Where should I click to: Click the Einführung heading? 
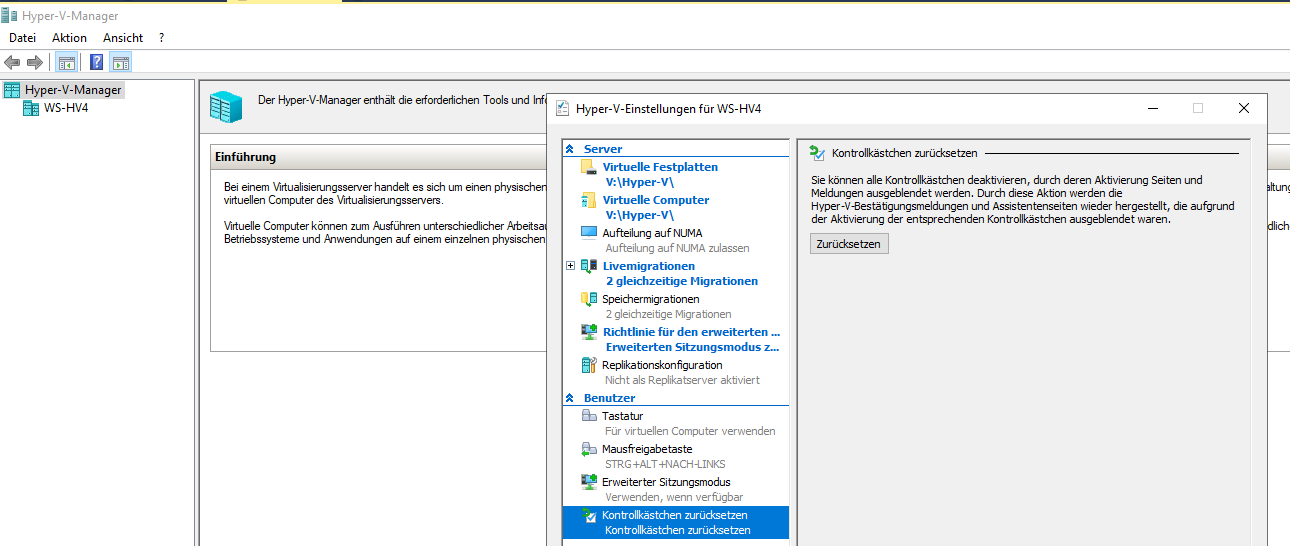coord(245,157)
